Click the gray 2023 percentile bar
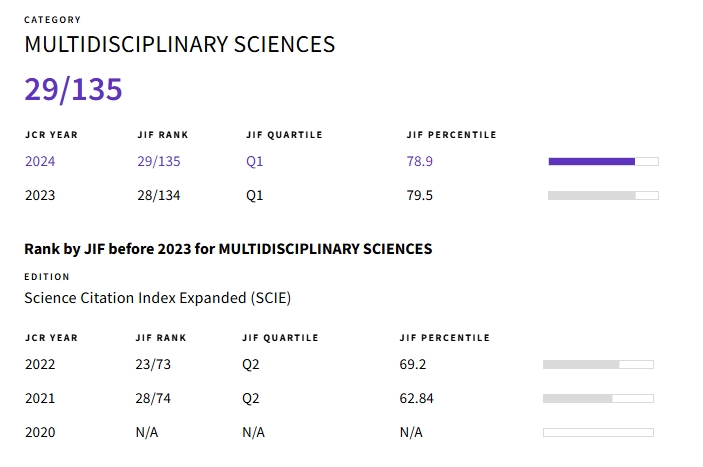The height and width of the screenshot is (467, 703). point(603,196)
